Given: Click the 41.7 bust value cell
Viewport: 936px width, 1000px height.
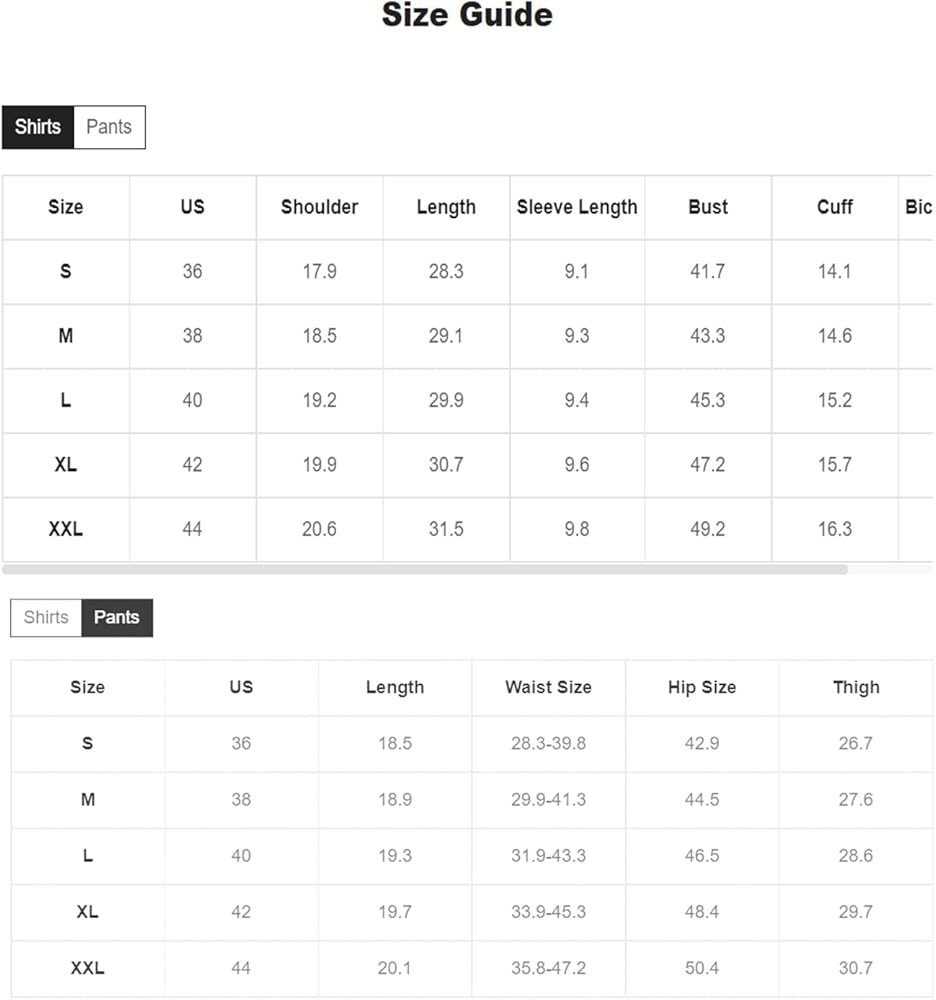Looking at the screenshot, I should 707,271.
